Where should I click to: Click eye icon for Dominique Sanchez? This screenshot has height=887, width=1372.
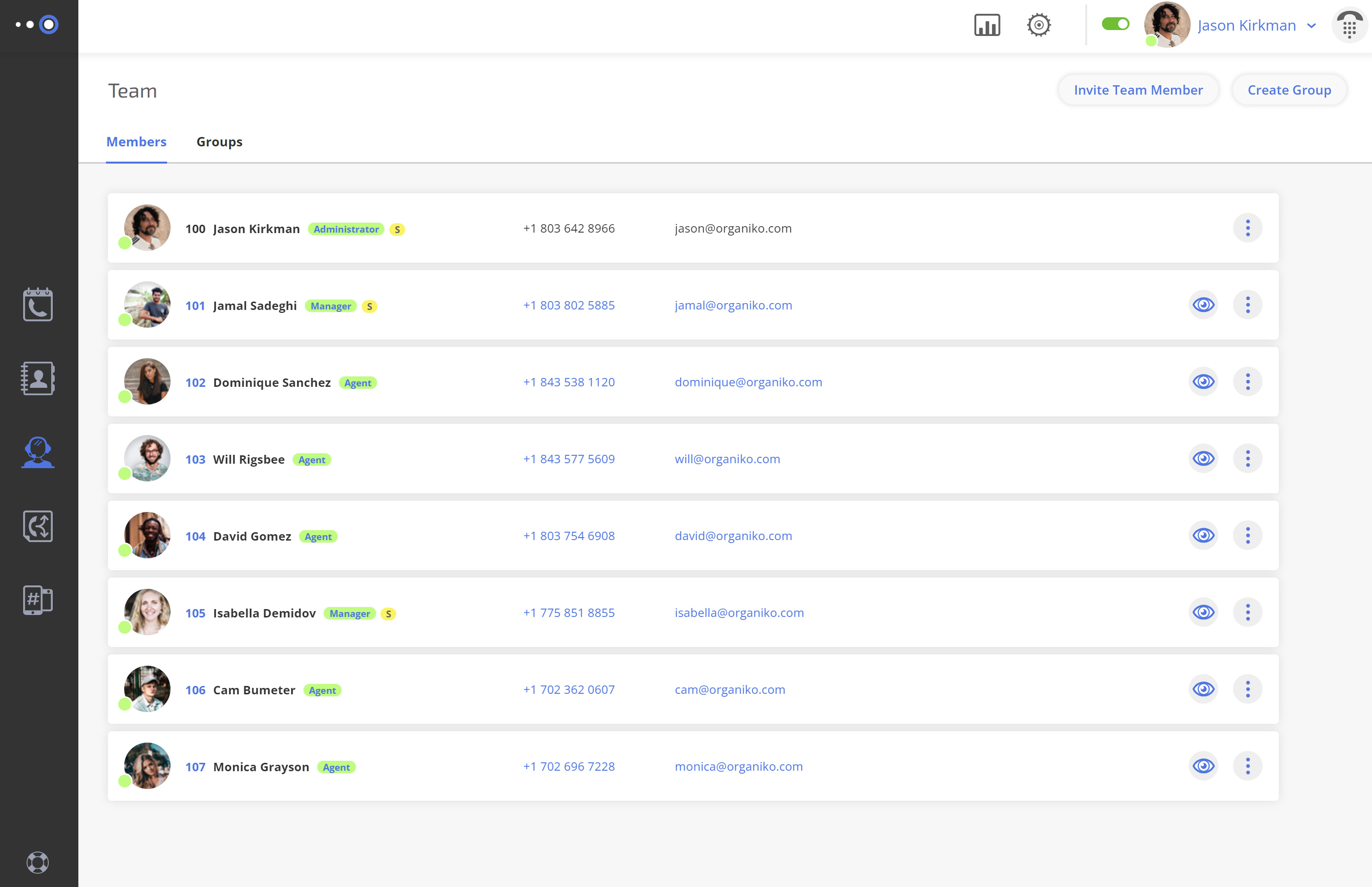1203,382
